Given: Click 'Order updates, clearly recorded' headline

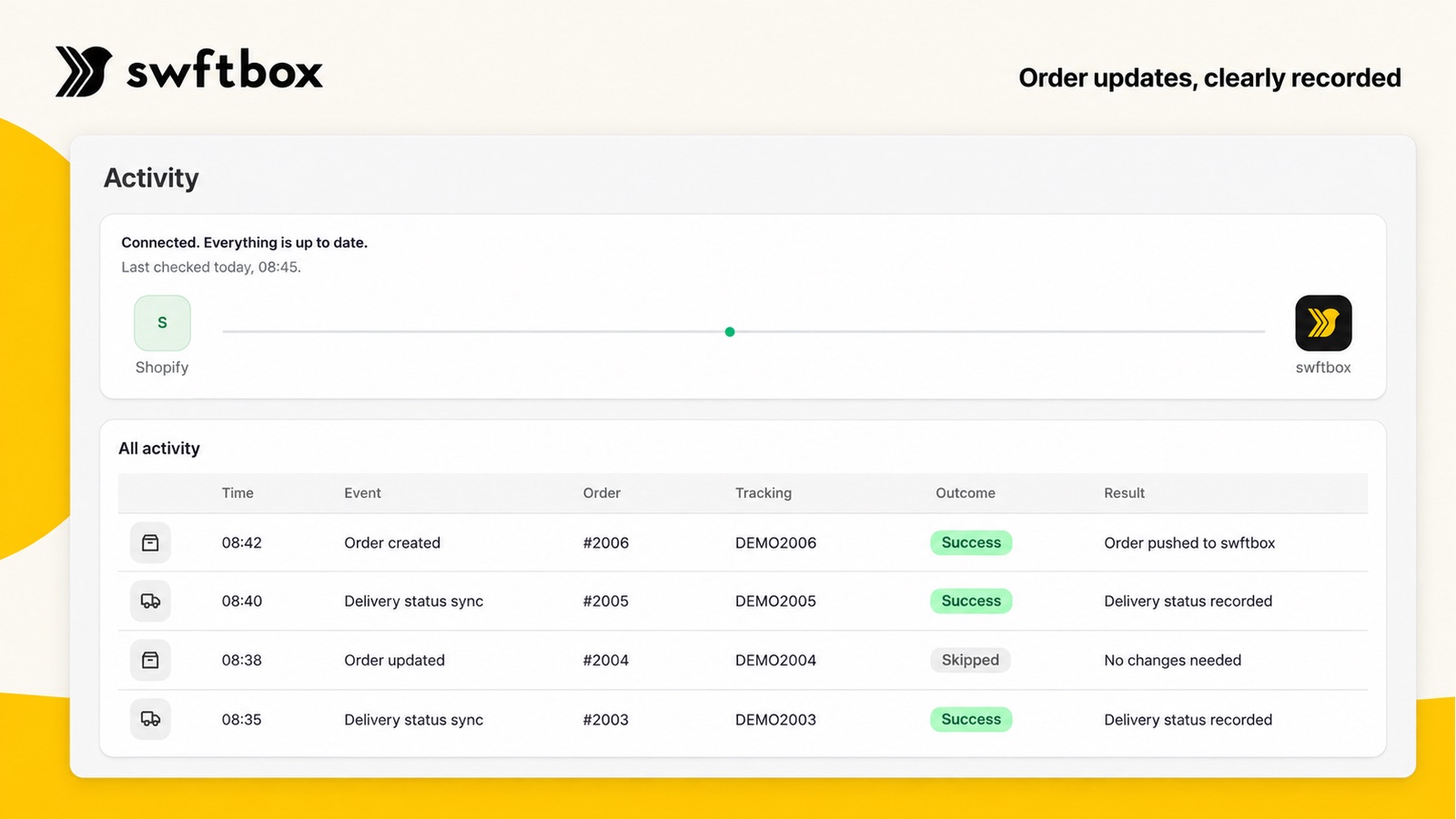Looking at the screenshot, I should coord(1209,78).
